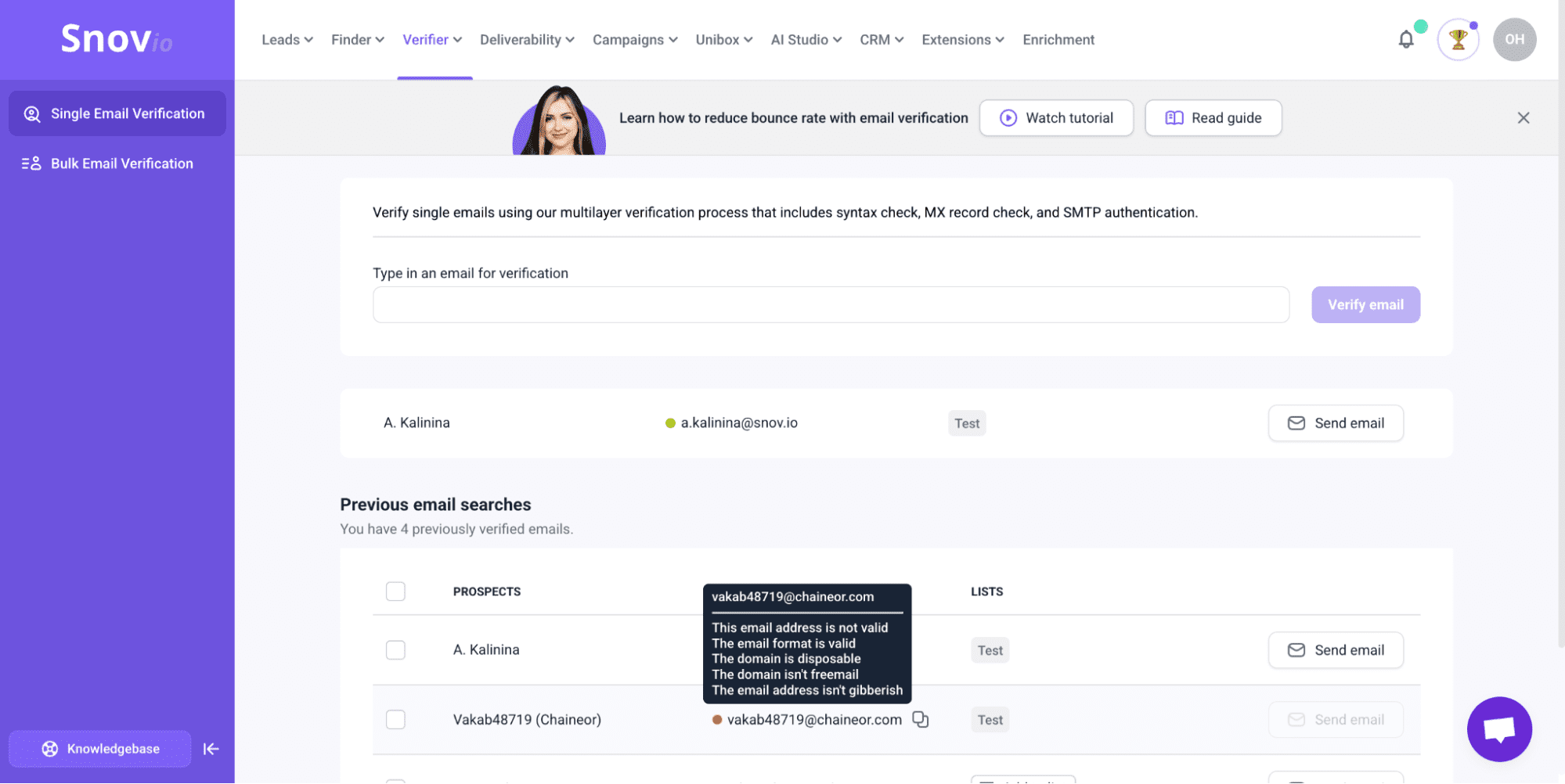Open the notifications bell
Viewport: 1565px width, 784px height.
[1406, 39]
